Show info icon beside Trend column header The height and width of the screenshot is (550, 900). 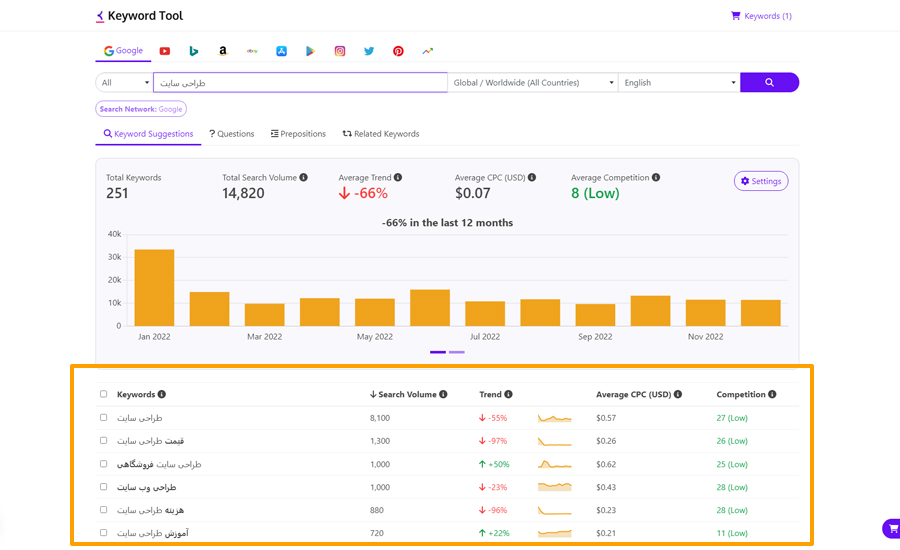509,394
